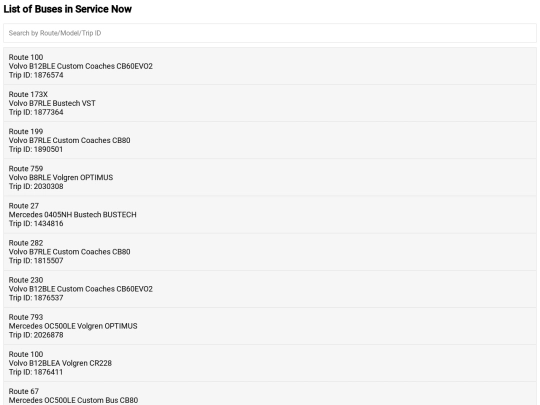Click Trip ID: 1815507
The width and height of the screenshot is (540, 405).
pyautogui.click(x=36, y=261)
